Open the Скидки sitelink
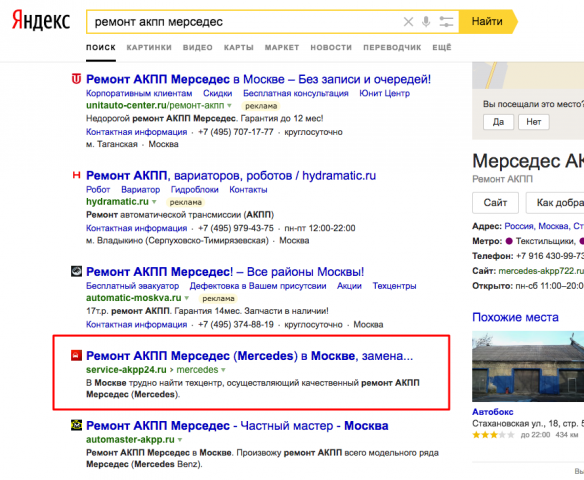584x480 pixels. coord(218,93)
